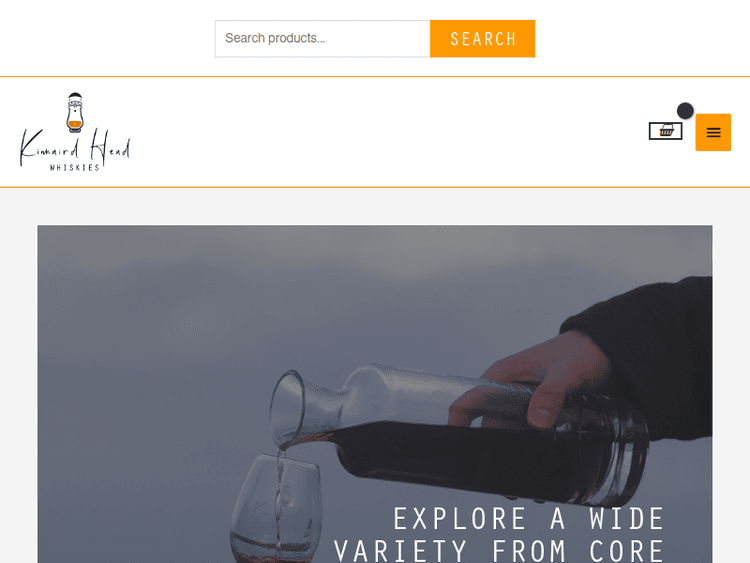
Task: Click the VARIETY FROM CORE heading line
Action: coord(499,551)
